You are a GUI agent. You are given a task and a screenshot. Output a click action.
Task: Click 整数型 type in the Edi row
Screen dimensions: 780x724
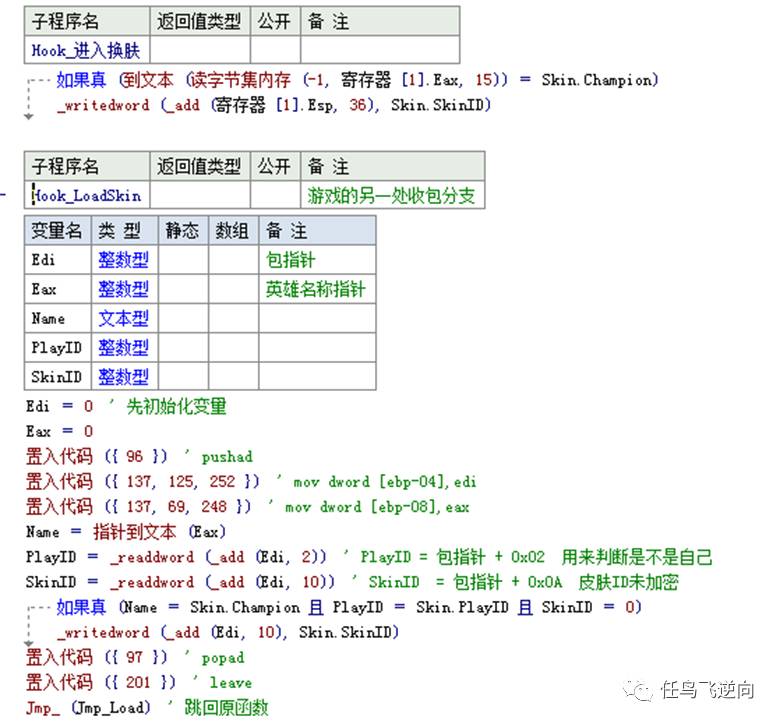(123, 260)
